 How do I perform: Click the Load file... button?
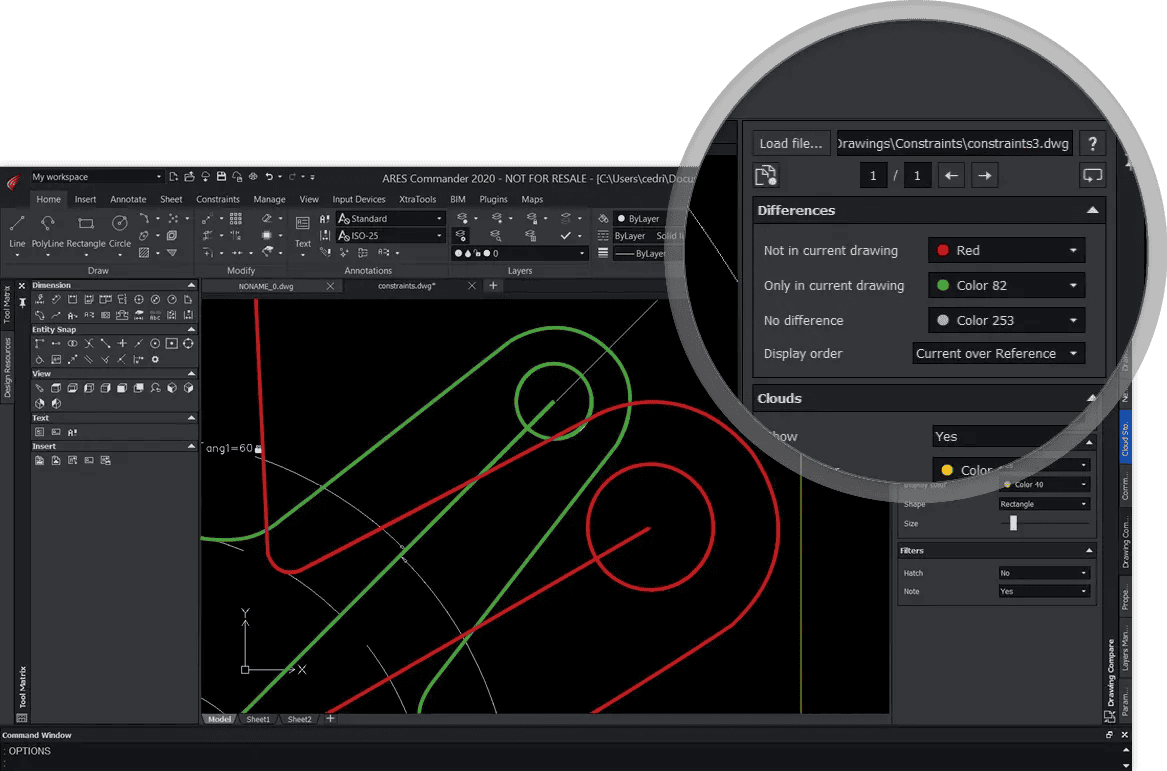790,143
